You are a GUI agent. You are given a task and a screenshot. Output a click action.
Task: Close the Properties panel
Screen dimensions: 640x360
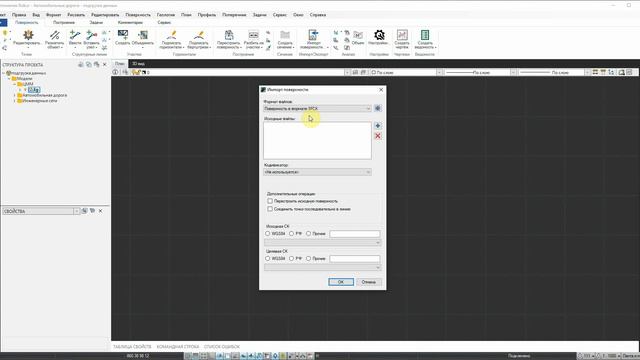pyautogui.click(x=100, y=211)
